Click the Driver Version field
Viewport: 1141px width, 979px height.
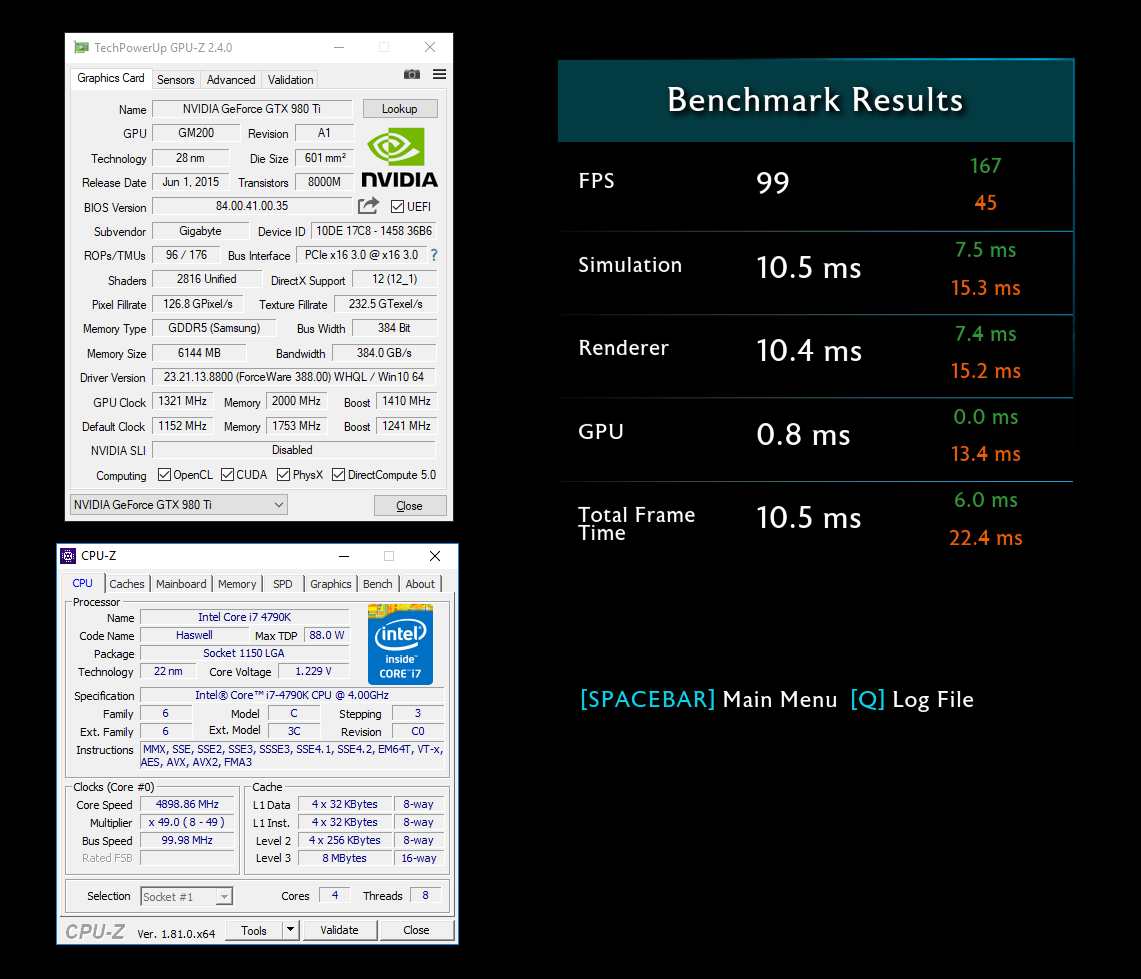pos(294,376)
